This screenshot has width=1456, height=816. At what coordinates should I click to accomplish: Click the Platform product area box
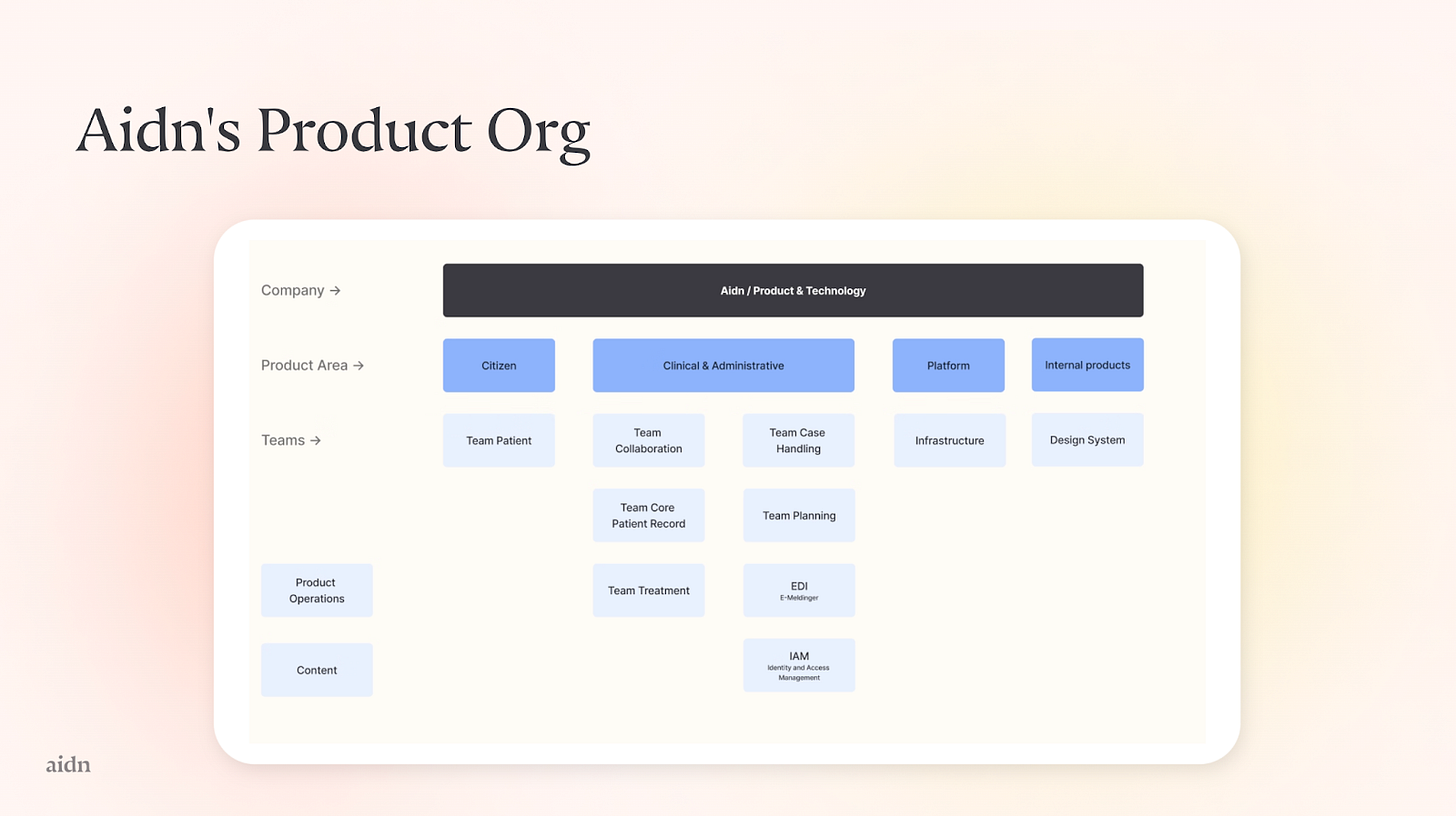click(949, 365)
